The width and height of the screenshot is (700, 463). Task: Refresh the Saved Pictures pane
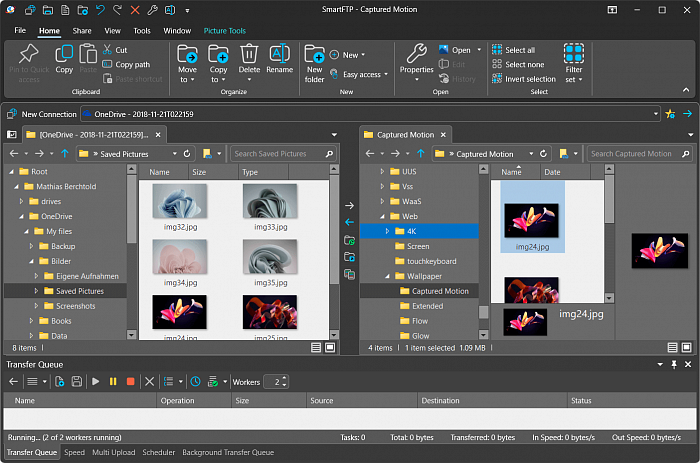click(187, 154)
